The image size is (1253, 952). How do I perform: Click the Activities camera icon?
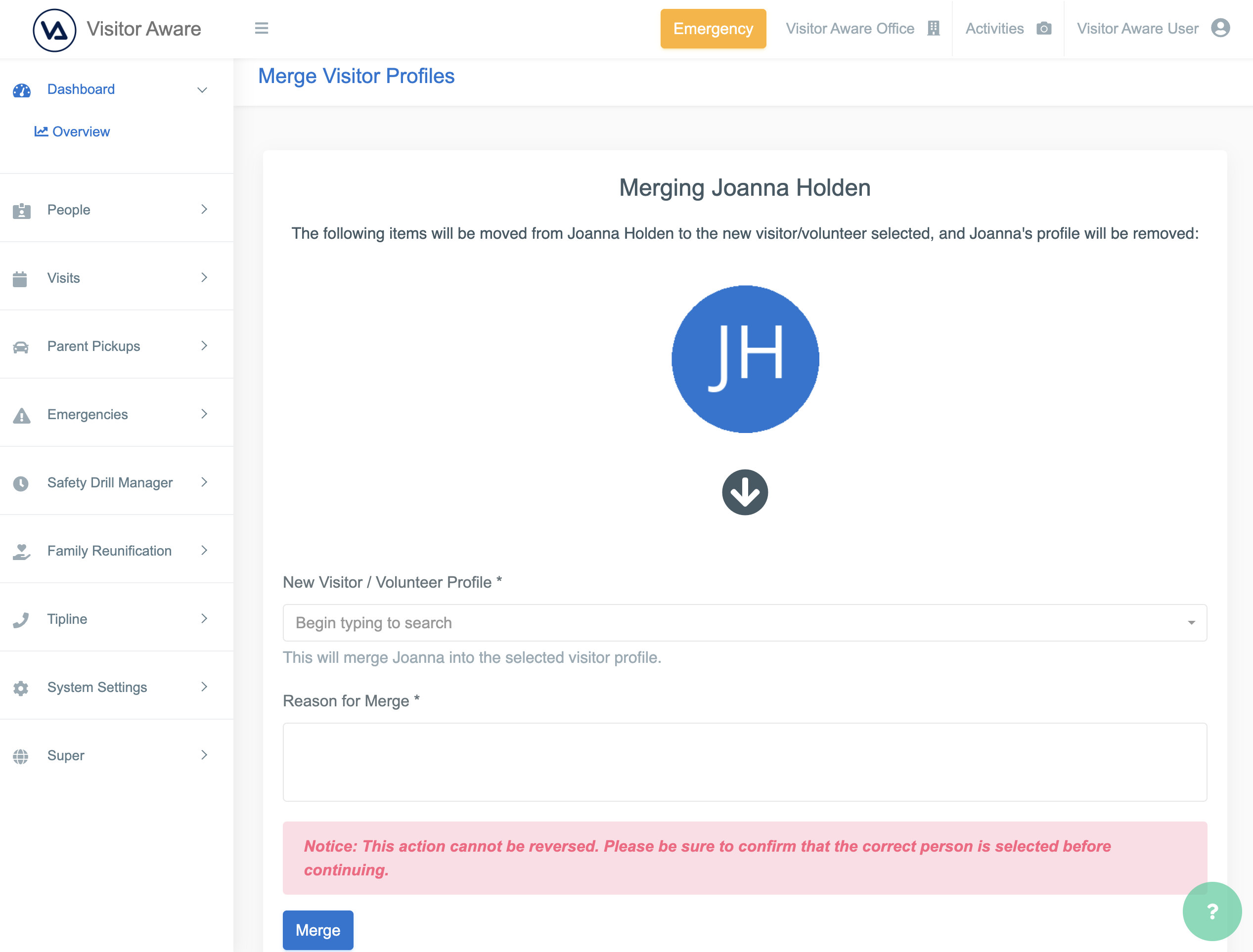1044,28
